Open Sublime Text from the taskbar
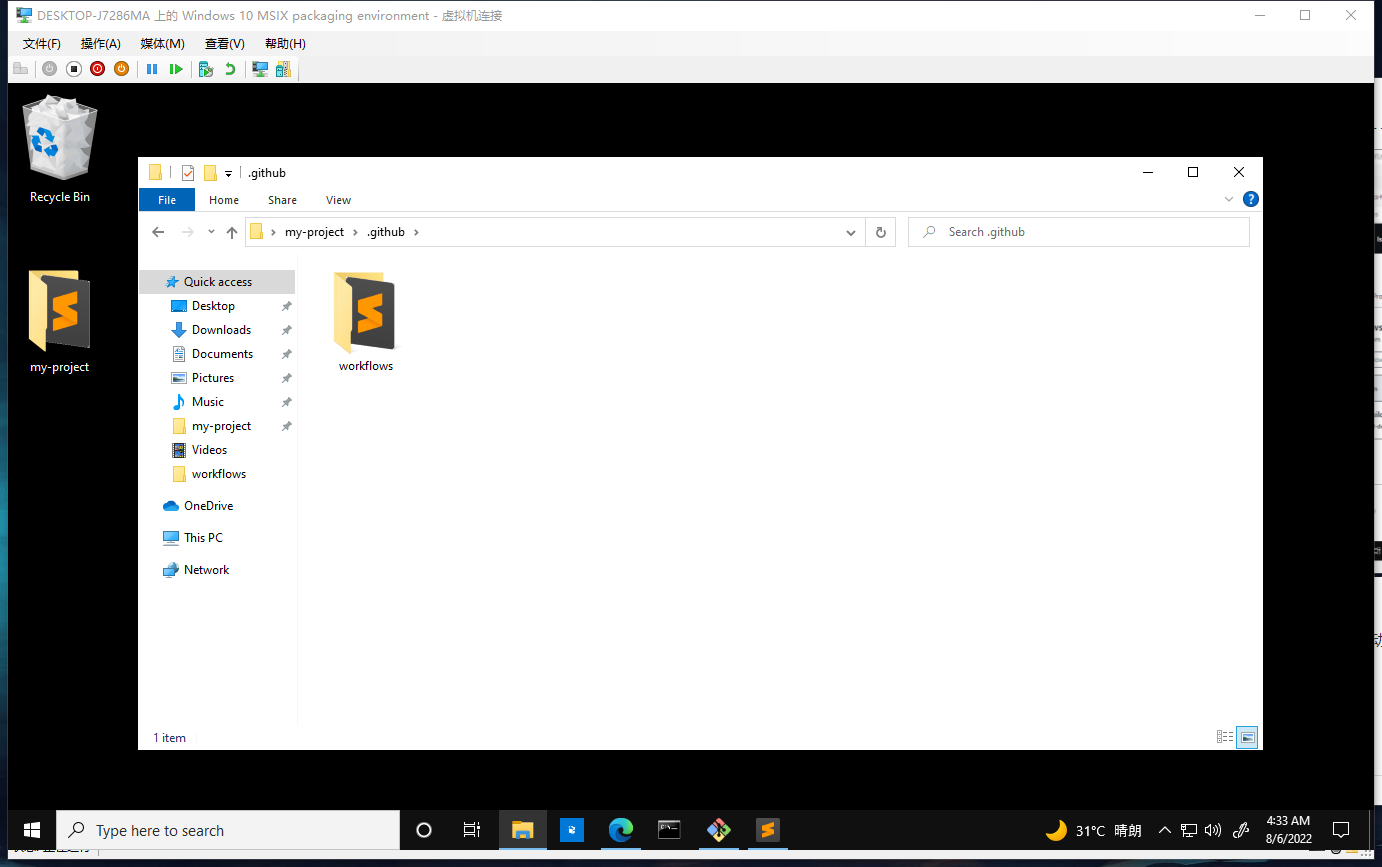Viewport: 1382px width, 867px height. (767, 830)
